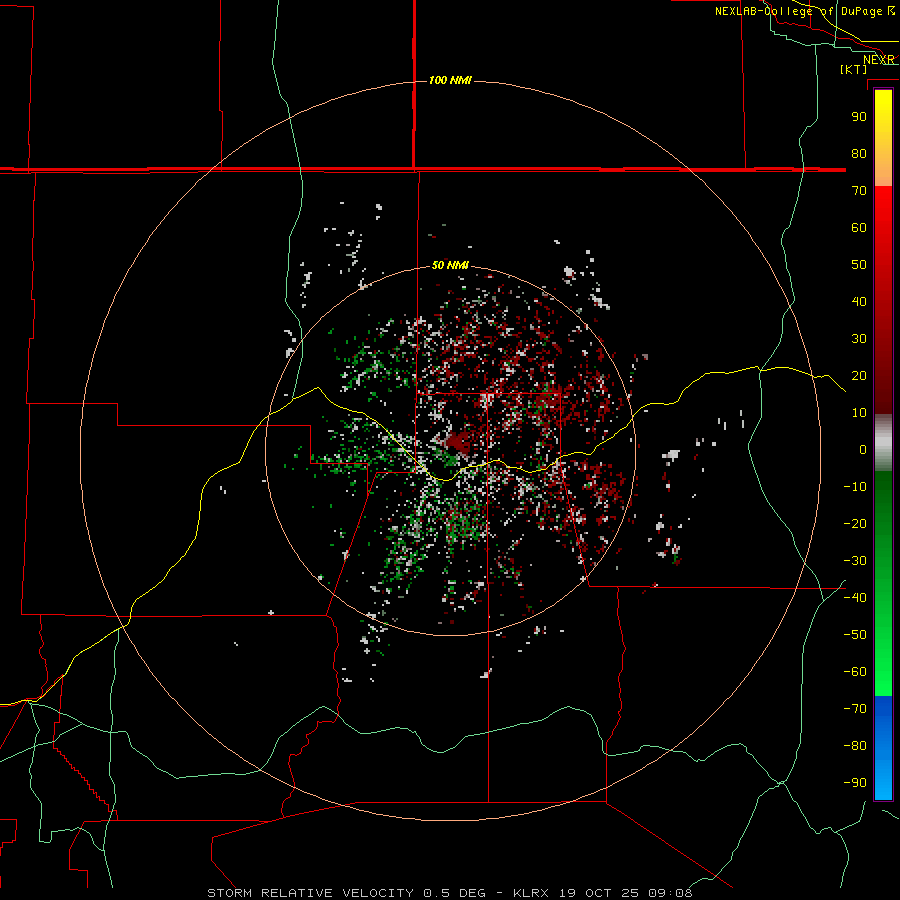The width and height of the screenshot is (900, 900).
Task: Click the 50 value on the velocity scale
Action: pos(859,265)
